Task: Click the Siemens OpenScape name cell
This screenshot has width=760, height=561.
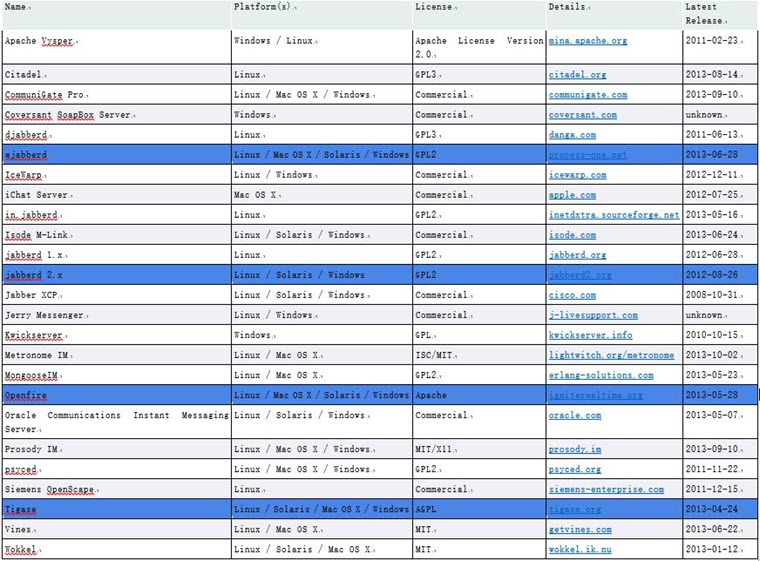Action: point(117,489)
